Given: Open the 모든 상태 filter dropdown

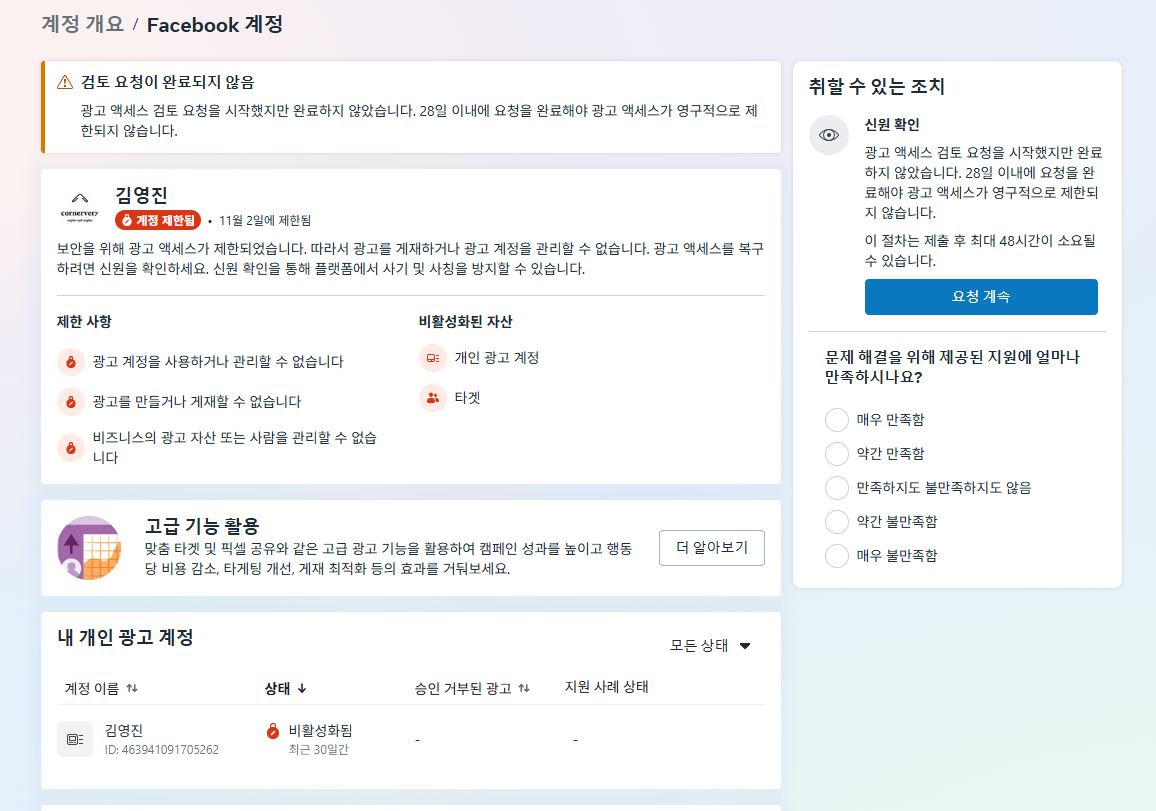Looking at the screenshot, I should (710, 646).
